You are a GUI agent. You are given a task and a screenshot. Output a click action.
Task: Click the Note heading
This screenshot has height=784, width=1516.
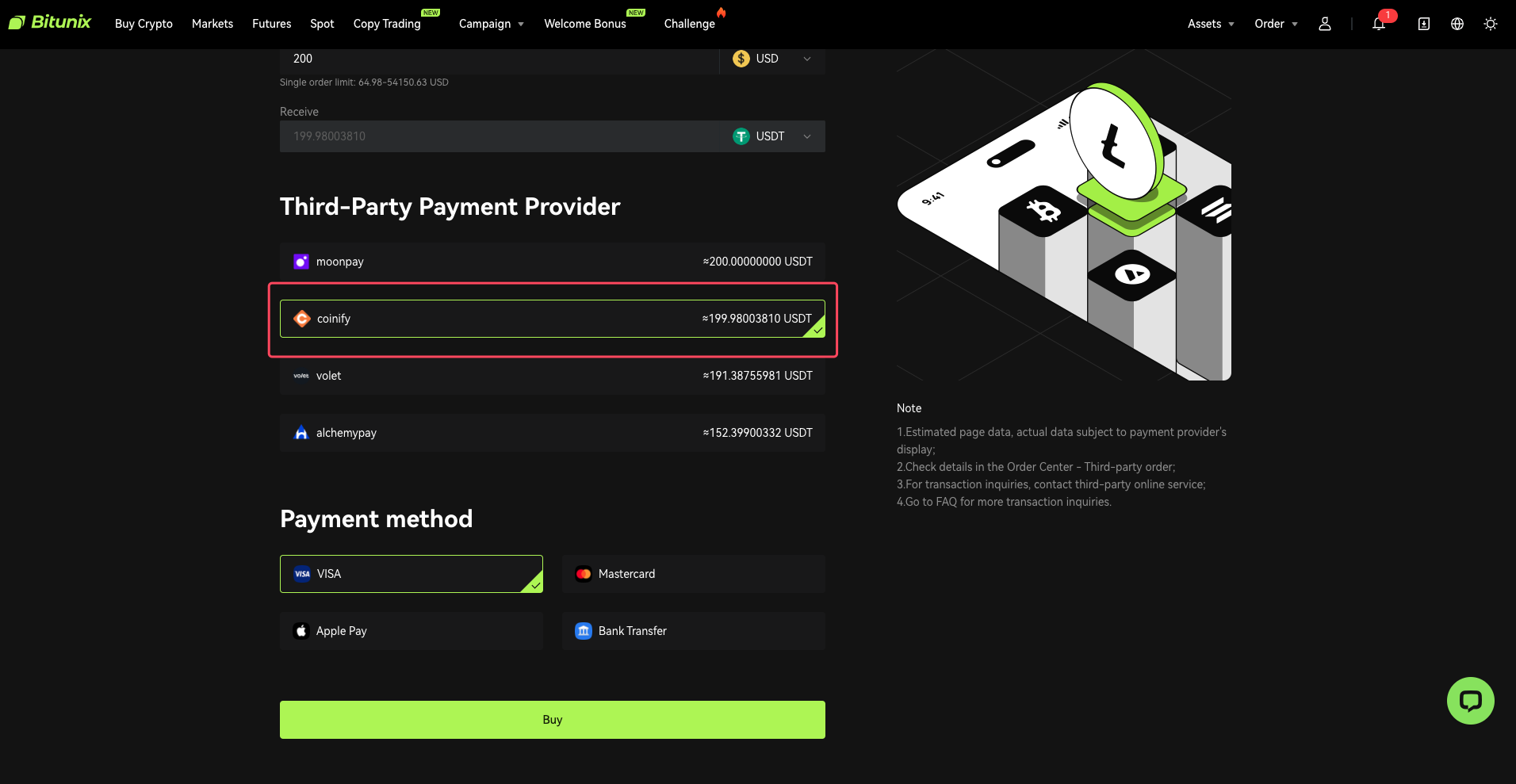pos(909,408)
